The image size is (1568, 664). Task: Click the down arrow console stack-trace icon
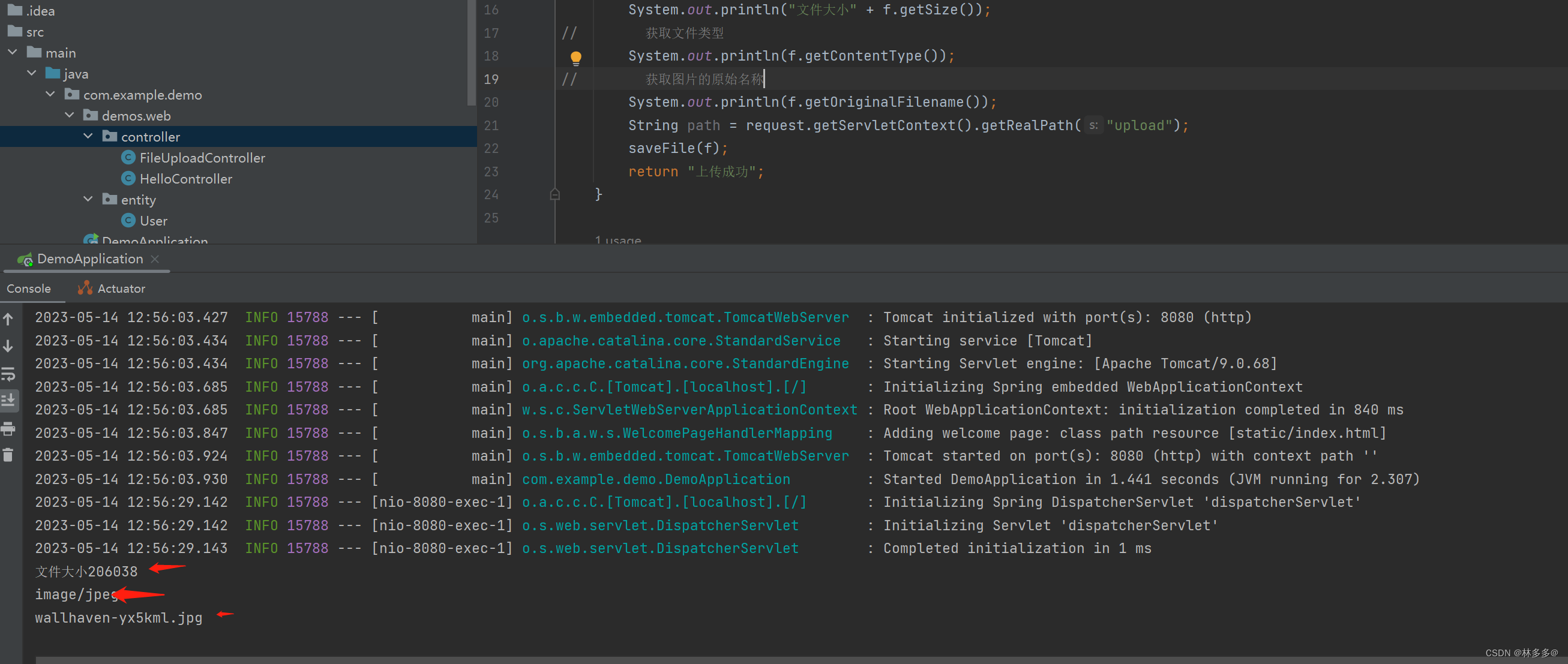(8, 345)
